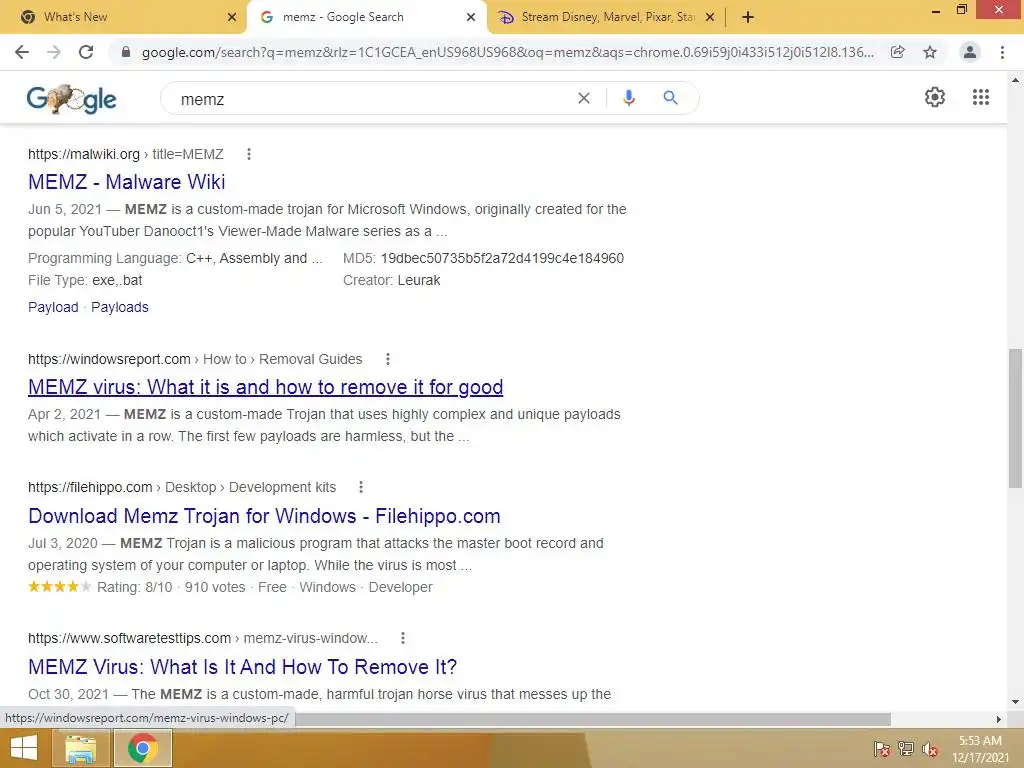
Task: Open the Windows Start button
Action: point(24,748)
